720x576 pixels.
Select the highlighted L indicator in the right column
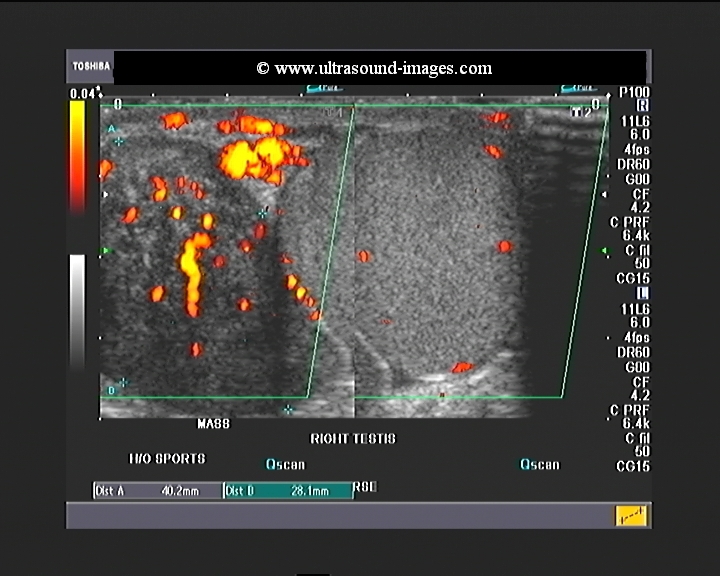pos(641,293)
